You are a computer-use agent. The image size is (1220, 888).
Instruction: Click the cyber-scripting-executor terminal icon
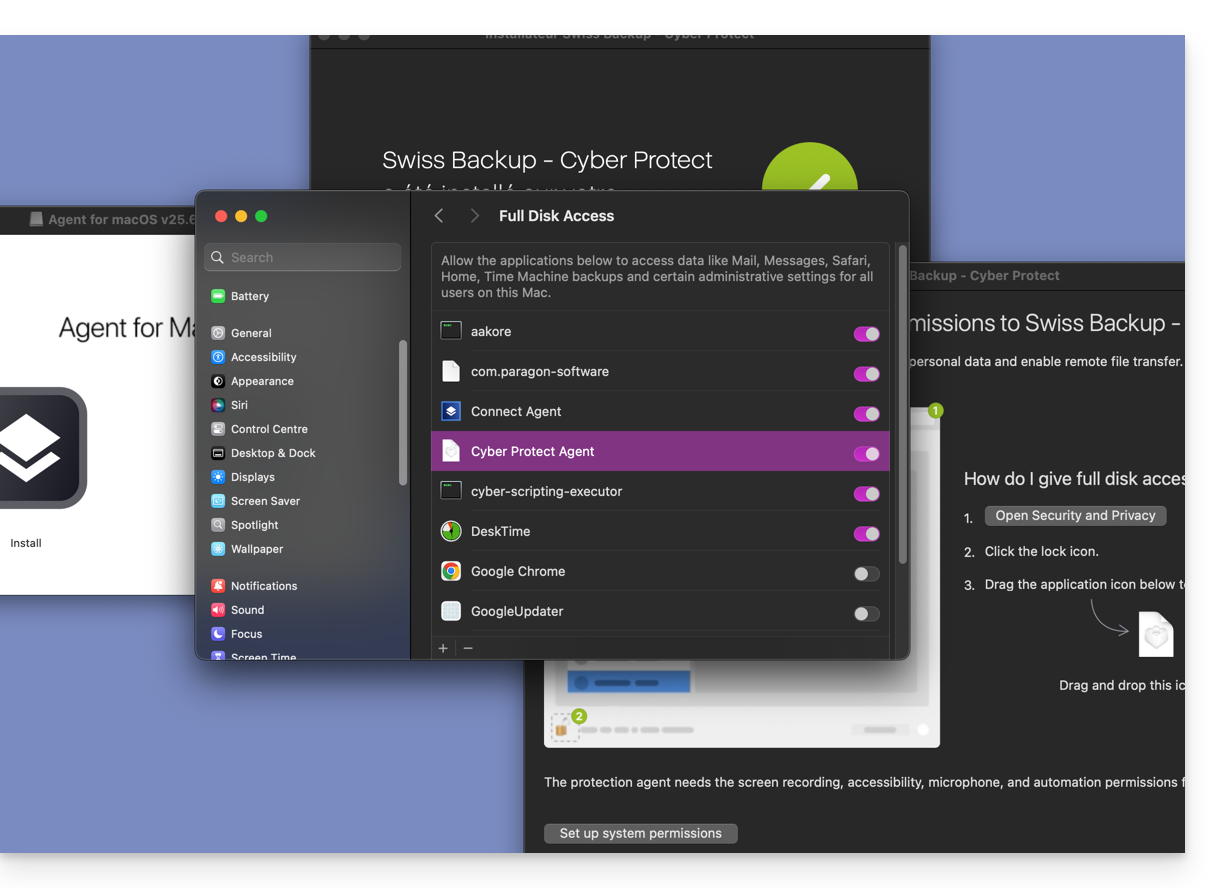point(451,491)
